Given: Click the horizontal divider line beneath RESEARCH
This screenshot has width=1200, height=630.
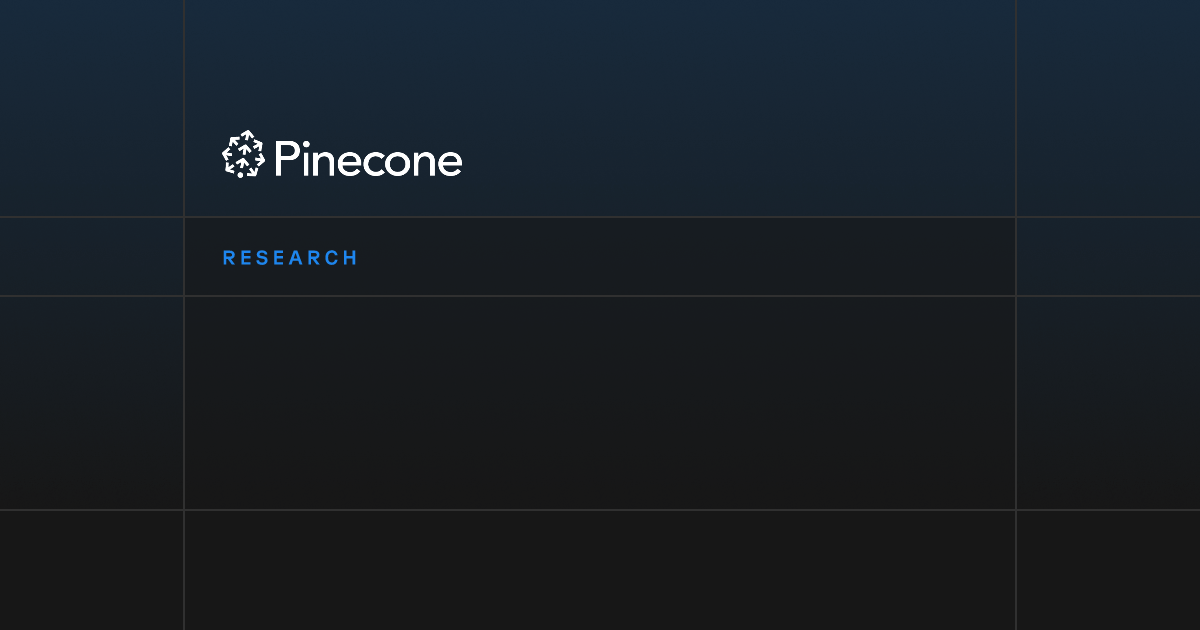Looking at the screenshot, I should (600, 296).
